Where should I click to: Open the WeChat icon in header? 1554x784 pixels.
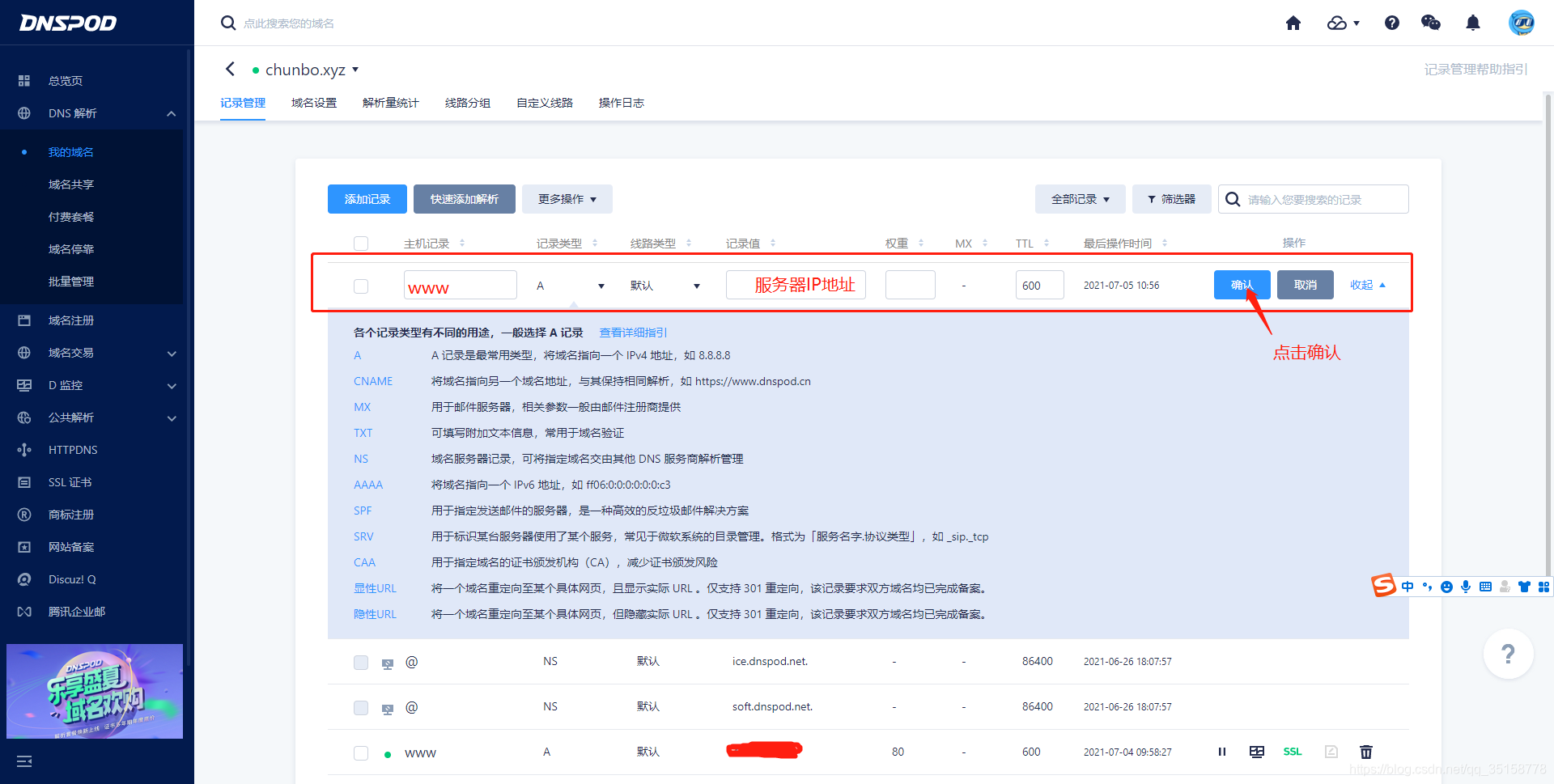[x=1431, y=23]
